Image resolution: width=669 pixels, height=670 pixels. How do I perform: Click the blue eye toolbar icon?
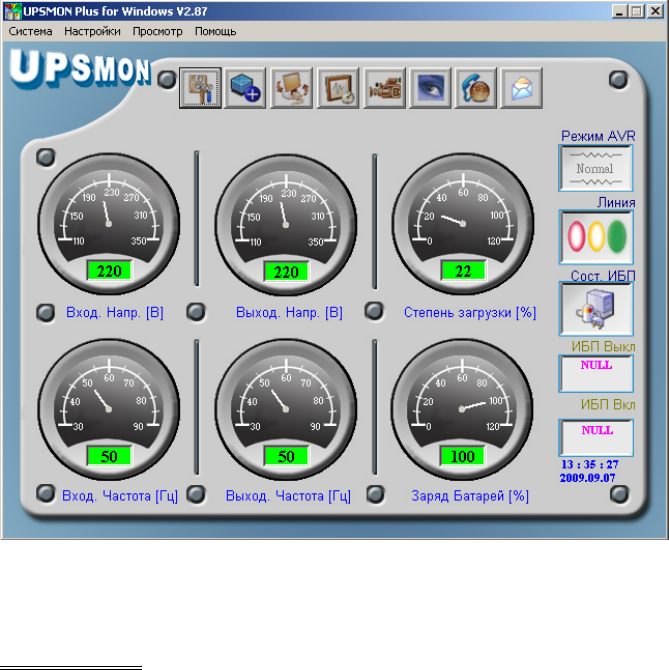[430, 88]
